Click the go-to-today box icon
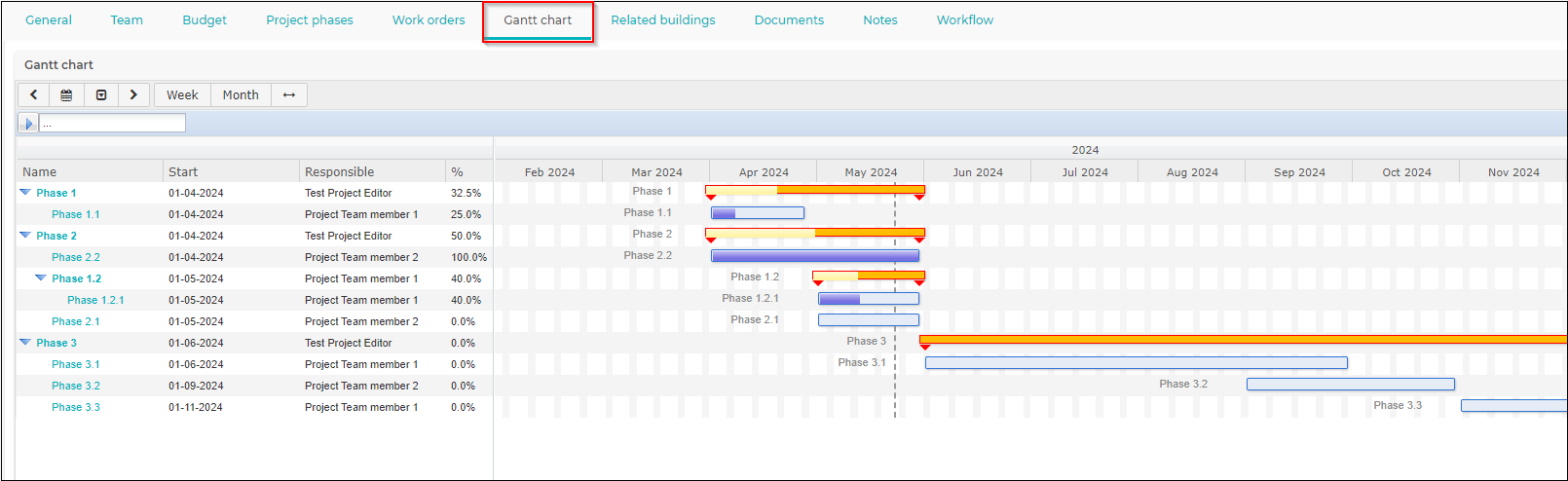Screen dimensions: 1568x481 101,94
